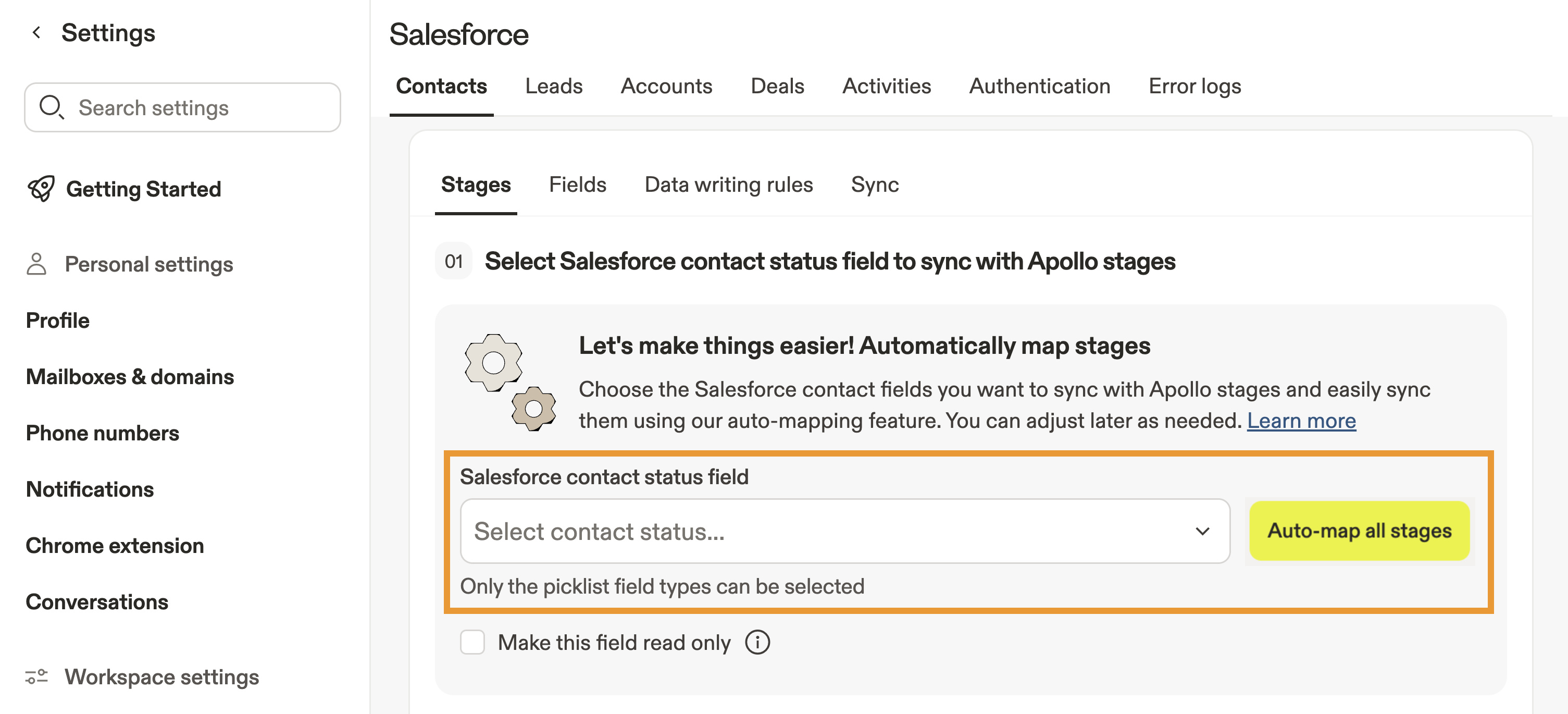Click the magnifier icon in search box
The image size is (1568, 714).
[51, 107]
